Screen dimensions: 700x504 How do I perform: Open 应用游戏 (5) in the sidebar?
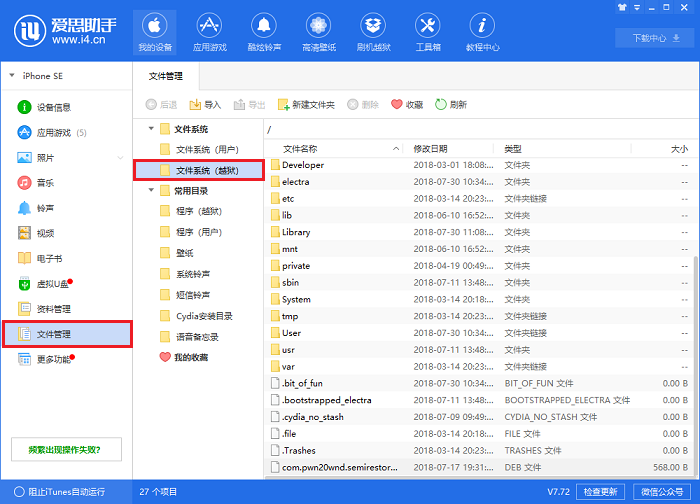[52, 133]
